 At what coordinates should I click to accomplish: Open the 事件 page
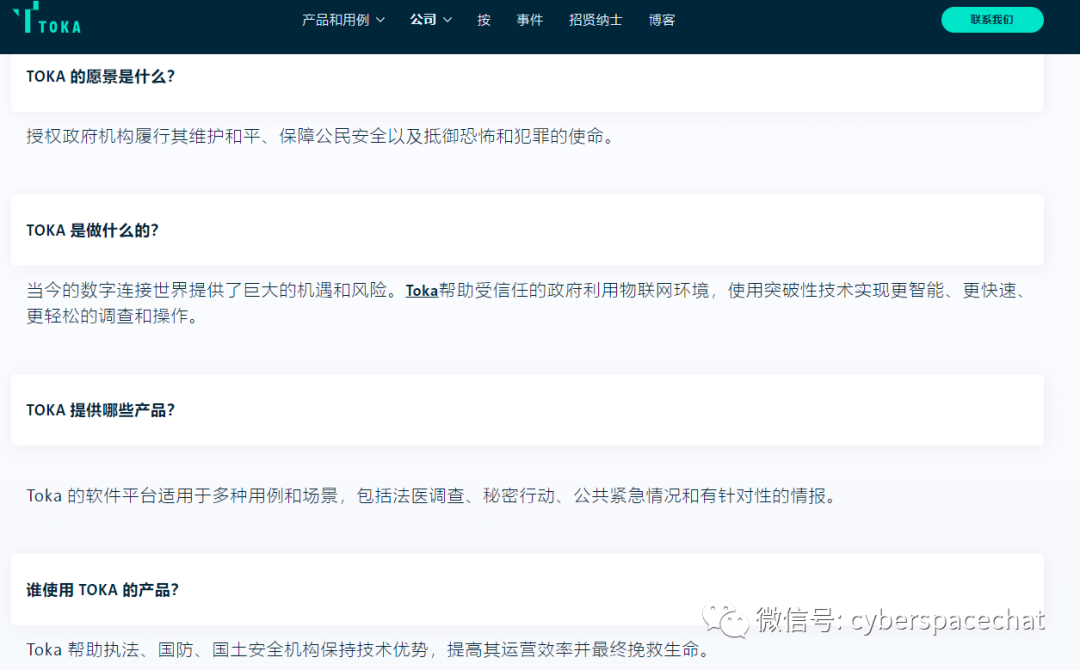(x=530, y=20)
